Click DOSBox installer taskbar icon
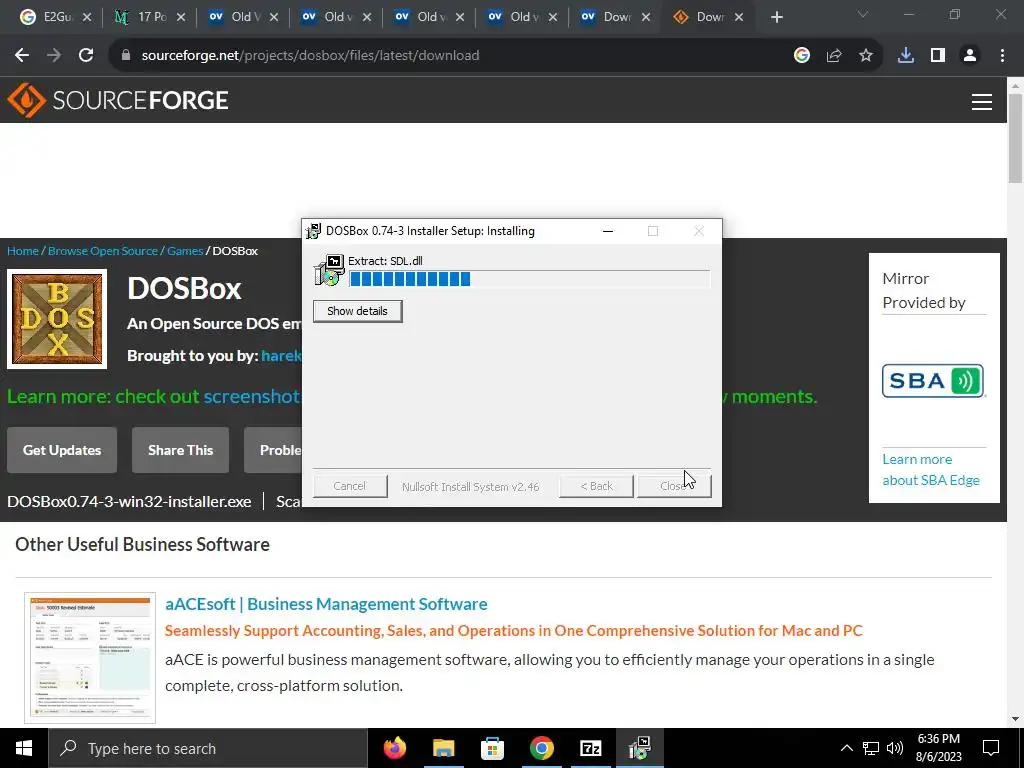Image resolution: width=1024 pixels, height=768 pixels. click(x=639, y=748)
